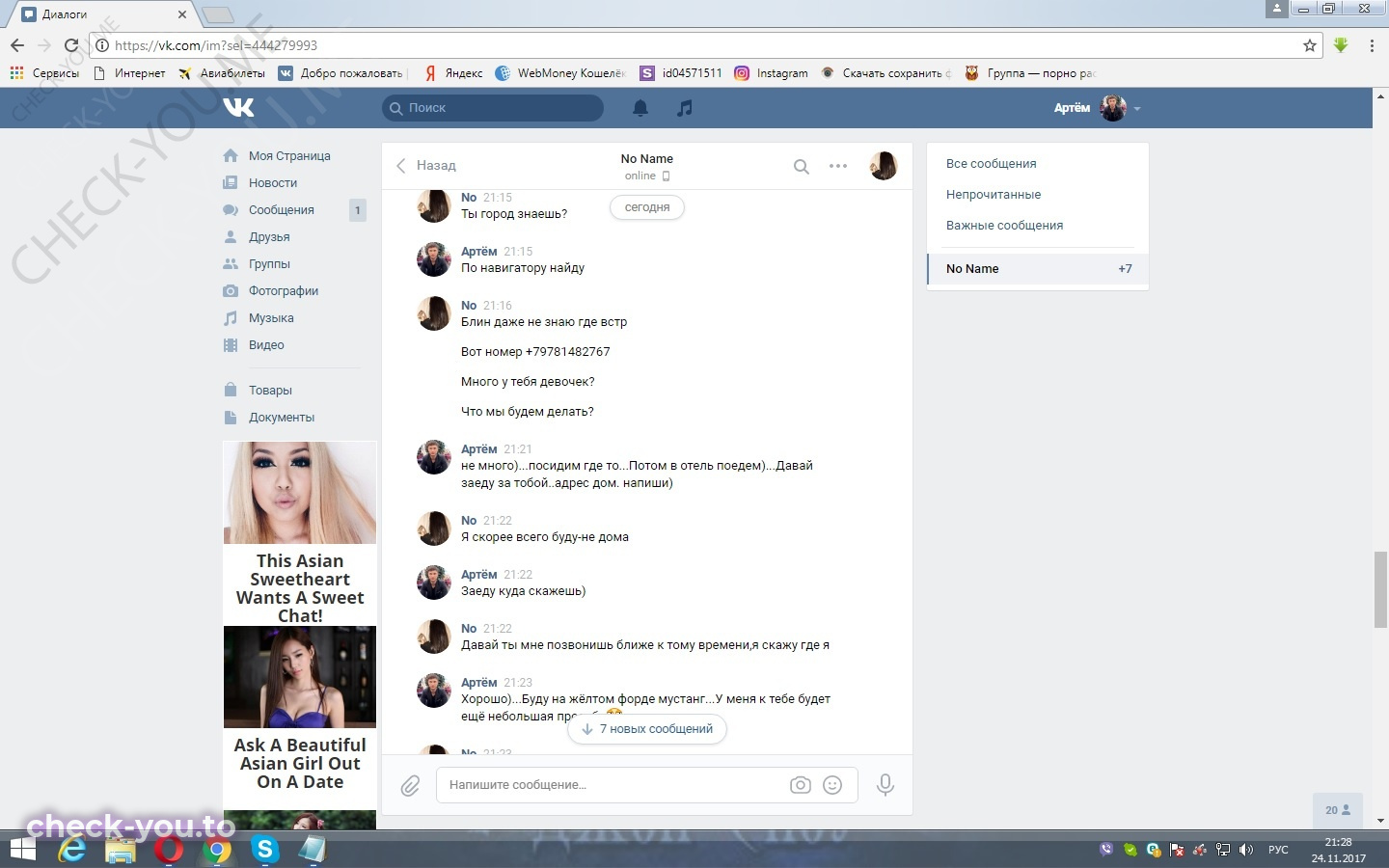Screen dimensions: 1389x868
Task: Click Назад back link
Action: click(x=426, y=166)
